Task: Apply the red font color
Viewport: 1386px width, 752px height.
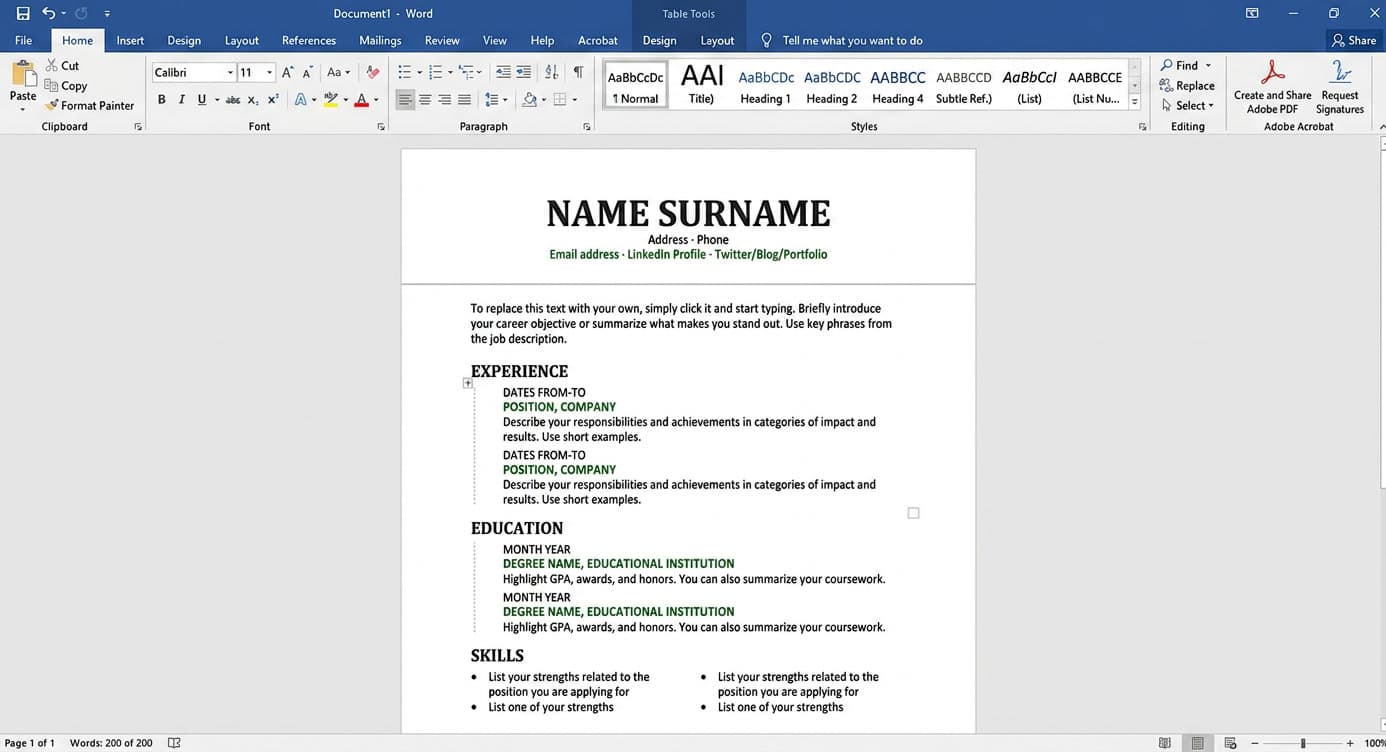Action: point(362,100)
